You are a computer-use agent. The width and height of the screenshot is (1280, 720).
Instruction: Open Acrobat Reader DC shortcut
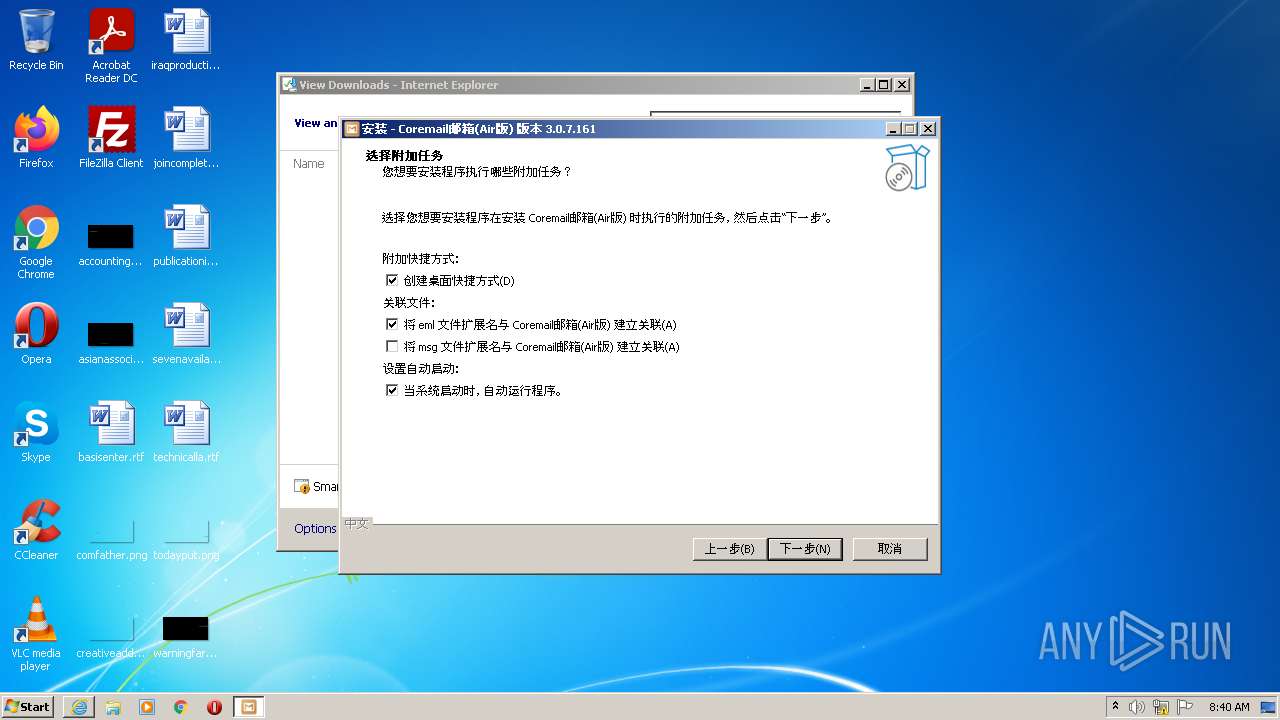(x=111, y=46)
